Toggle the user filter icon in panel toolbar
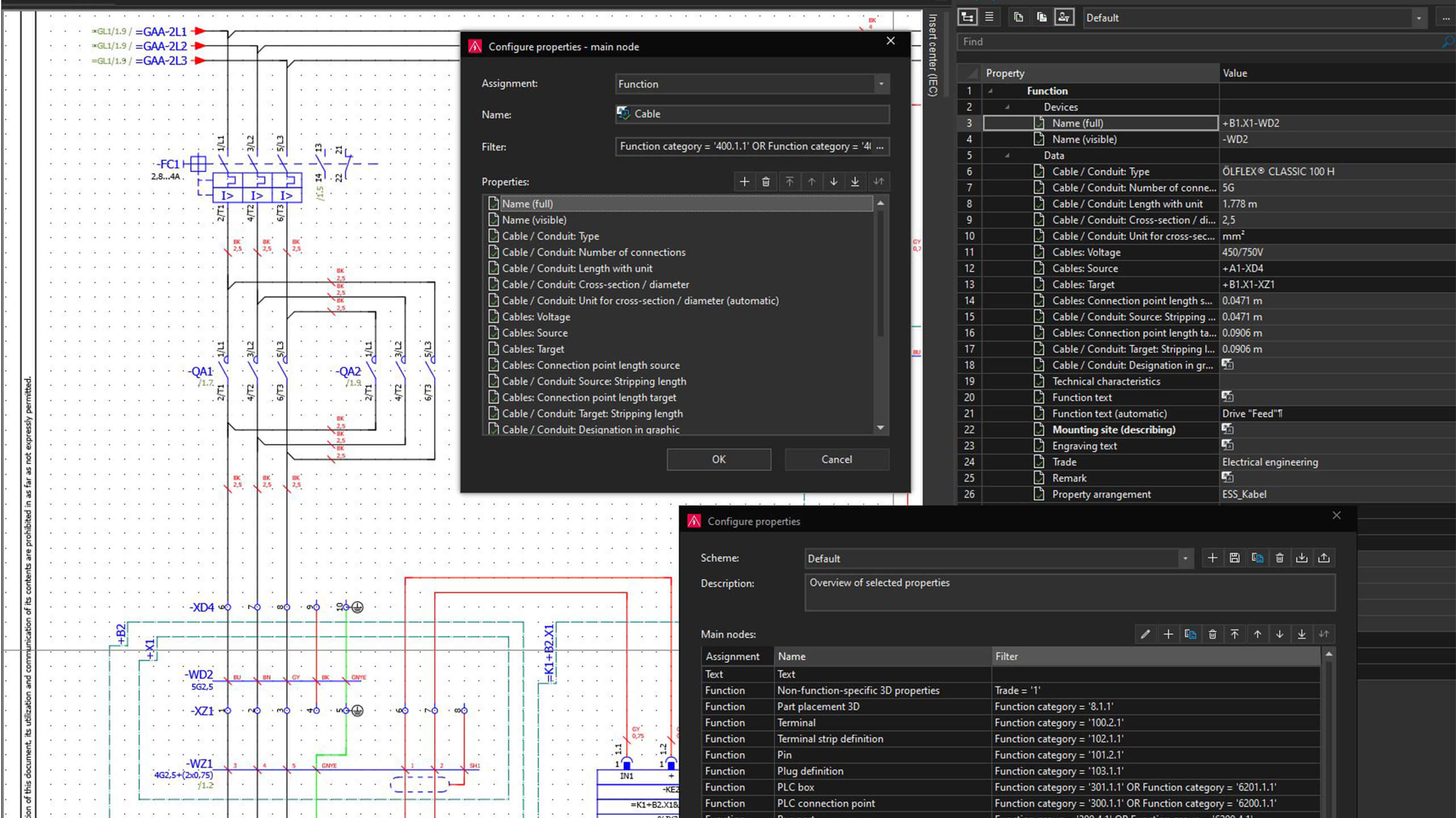Image resolution: width=1456 pixels, height=818 pixels. (1063, 17)
